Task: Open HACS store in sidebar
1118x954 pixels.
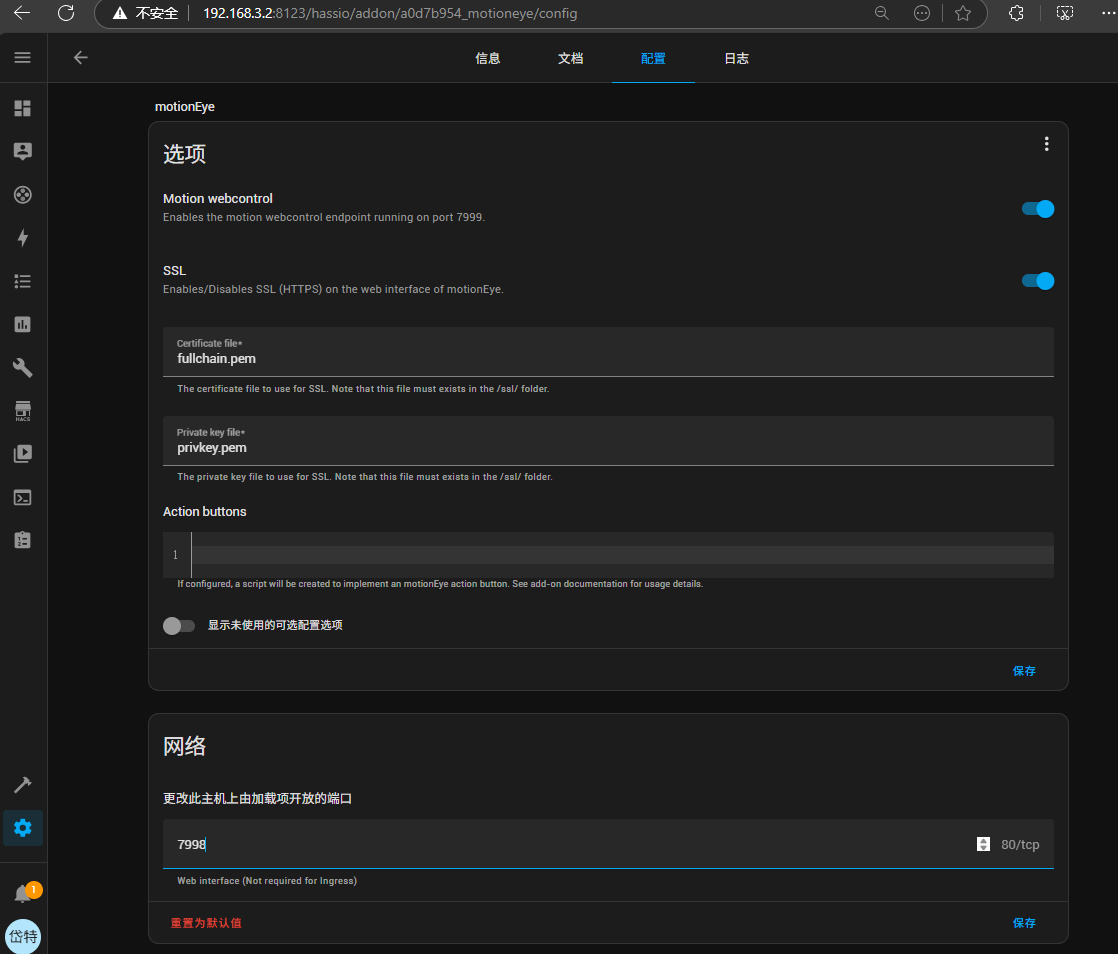Action: tap(22, 411)
